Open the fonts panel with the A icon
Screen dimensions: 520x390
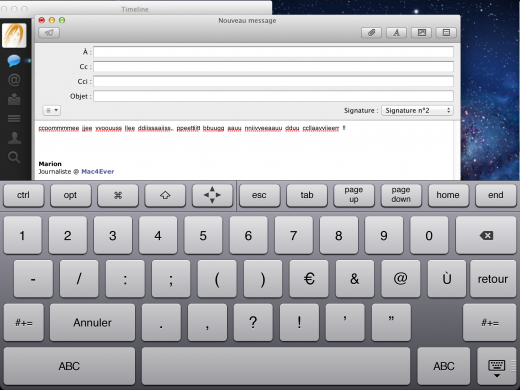396,33
